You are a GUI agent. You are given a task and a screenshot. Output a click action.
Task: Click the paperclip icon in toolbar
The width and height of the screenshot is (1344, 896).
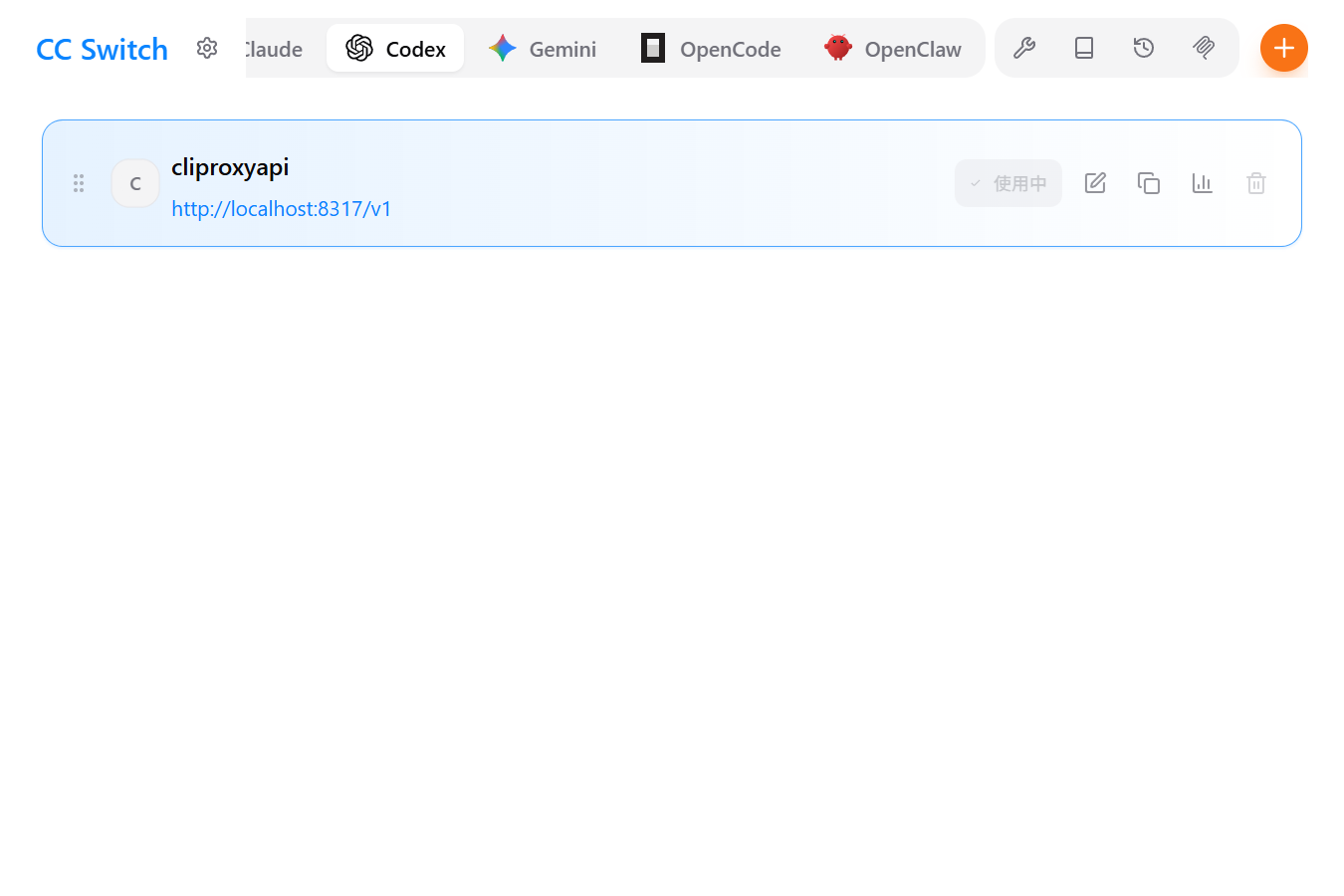[1204, 48]
